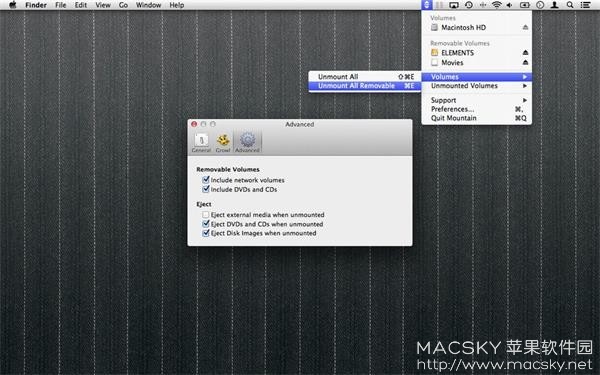The image size is (600, 375).
Task: Eject the Movies volume
Action: point(525,62)
